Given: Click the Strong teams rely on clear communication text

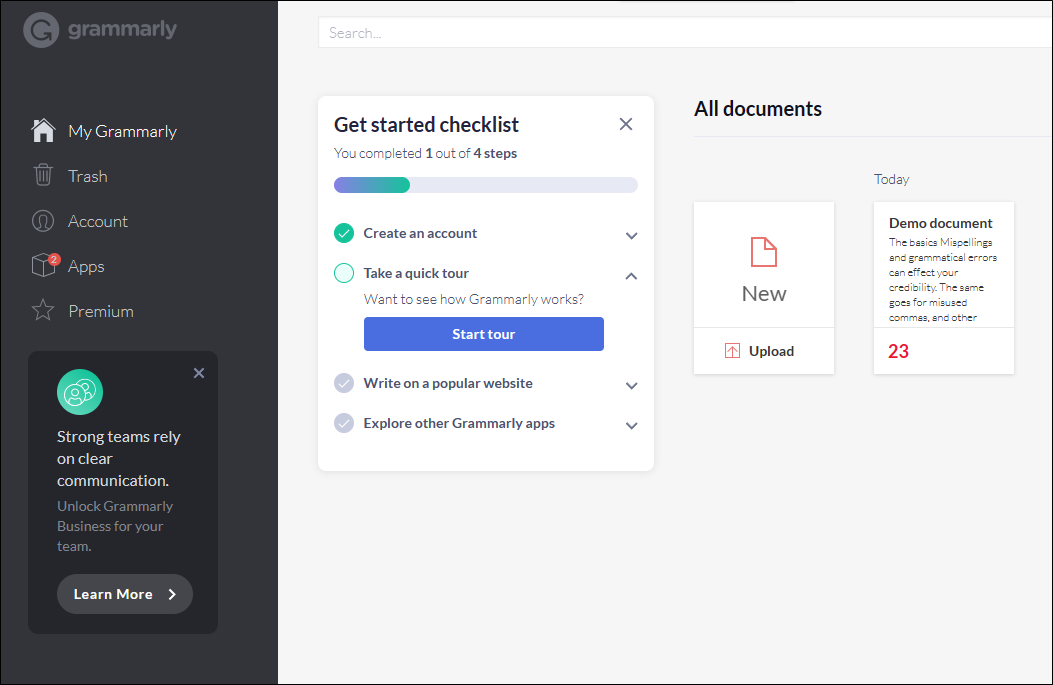Looking at the screenshot, I should coord(119,459).
